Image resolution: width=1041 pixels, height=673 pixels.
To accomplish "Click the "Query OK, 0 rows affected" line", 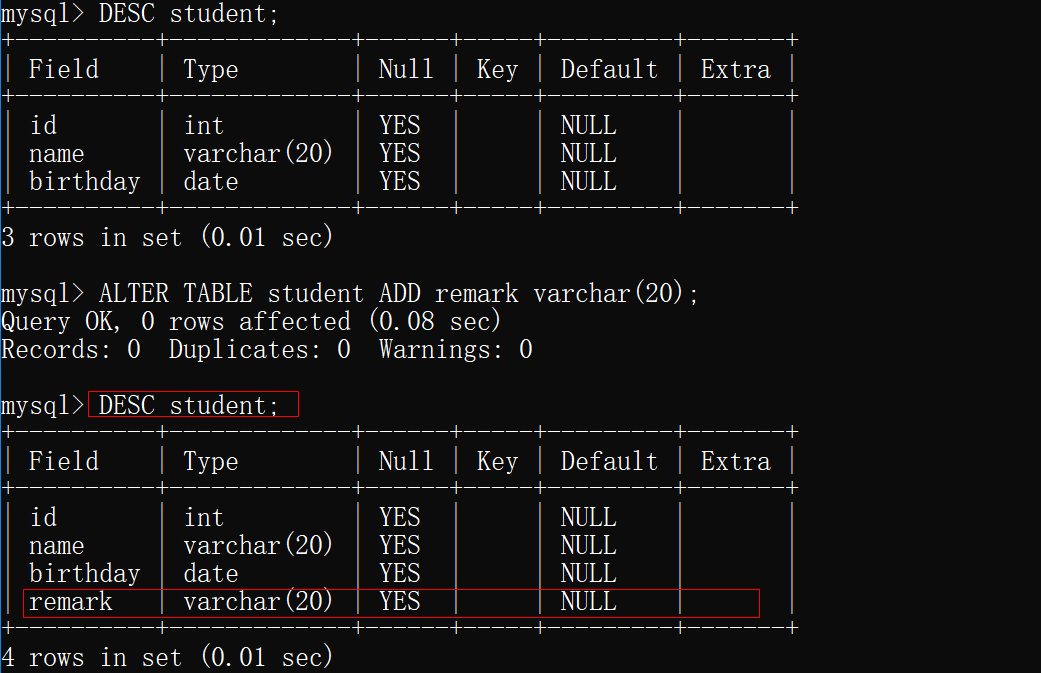I will (x=250, y=321).
